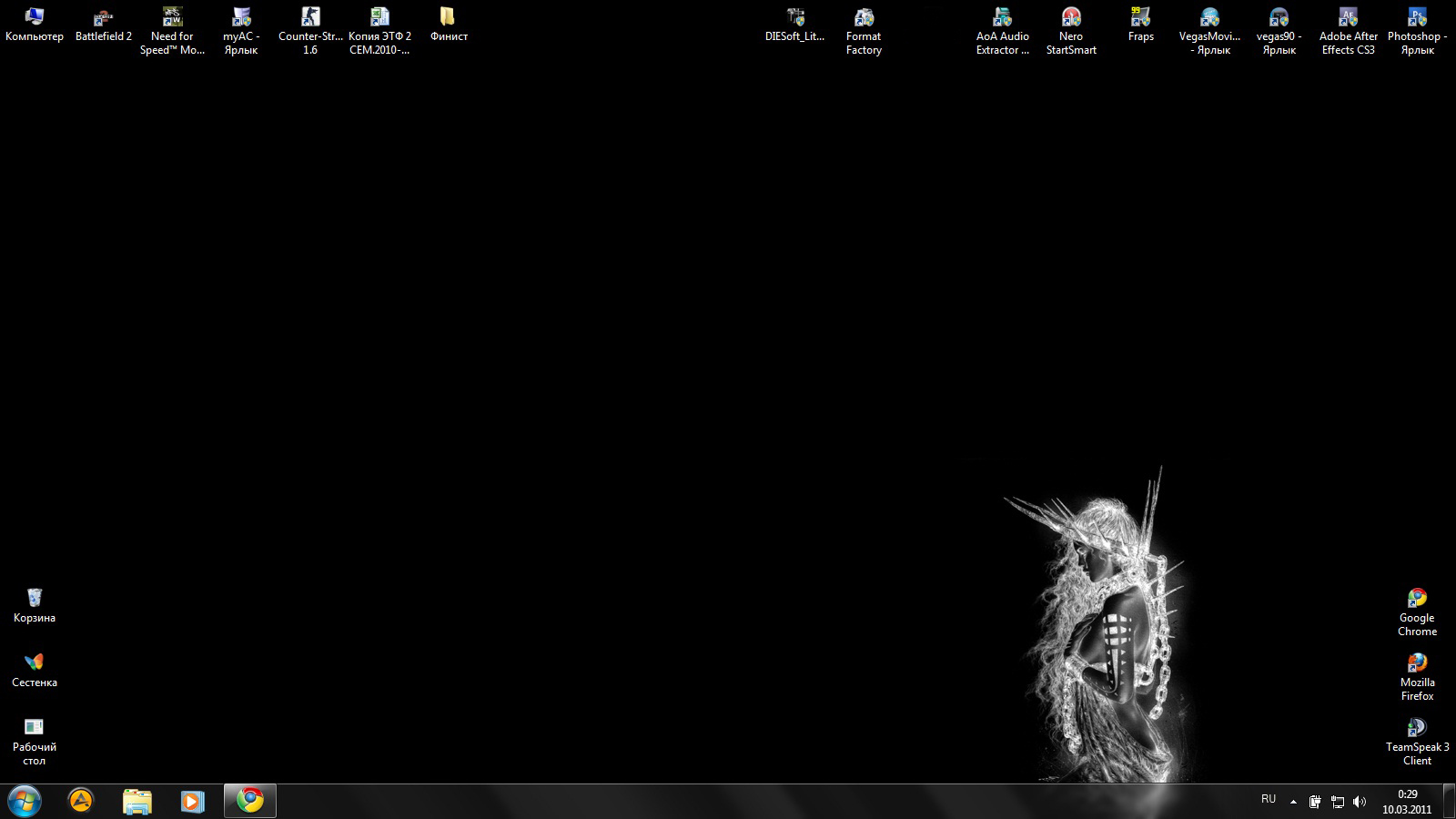The image size is (1456, 819).
Task: Click the Need for Speed desktop icon
Action: [172, 18]
